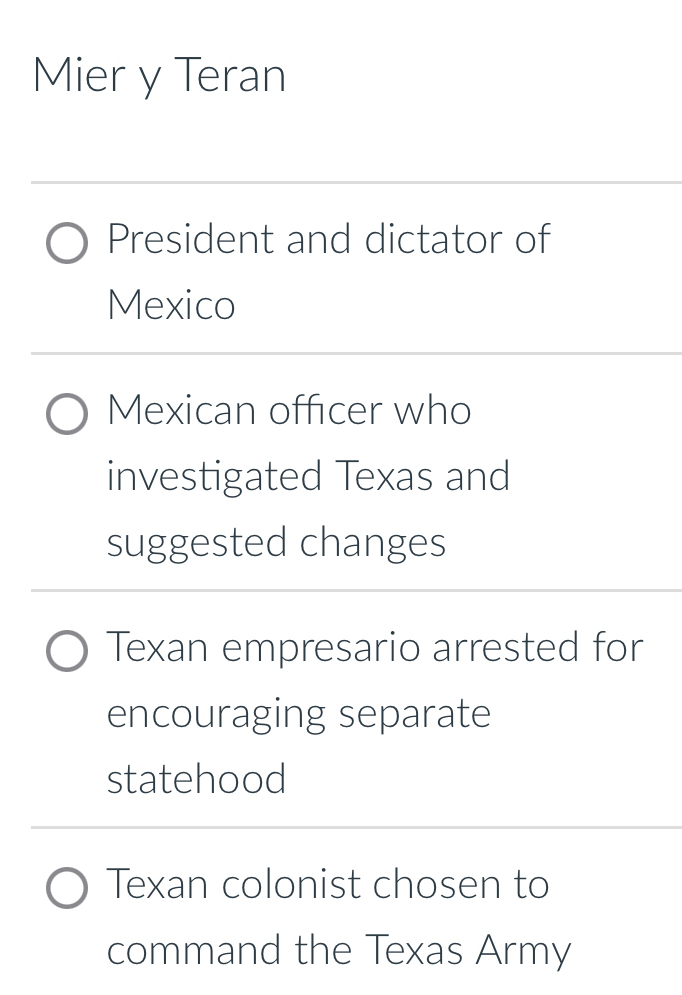Click the 'Mier y Teran' question heading
Image resolution: width=682 pixels, height=995 pixels.
point(159,76)
